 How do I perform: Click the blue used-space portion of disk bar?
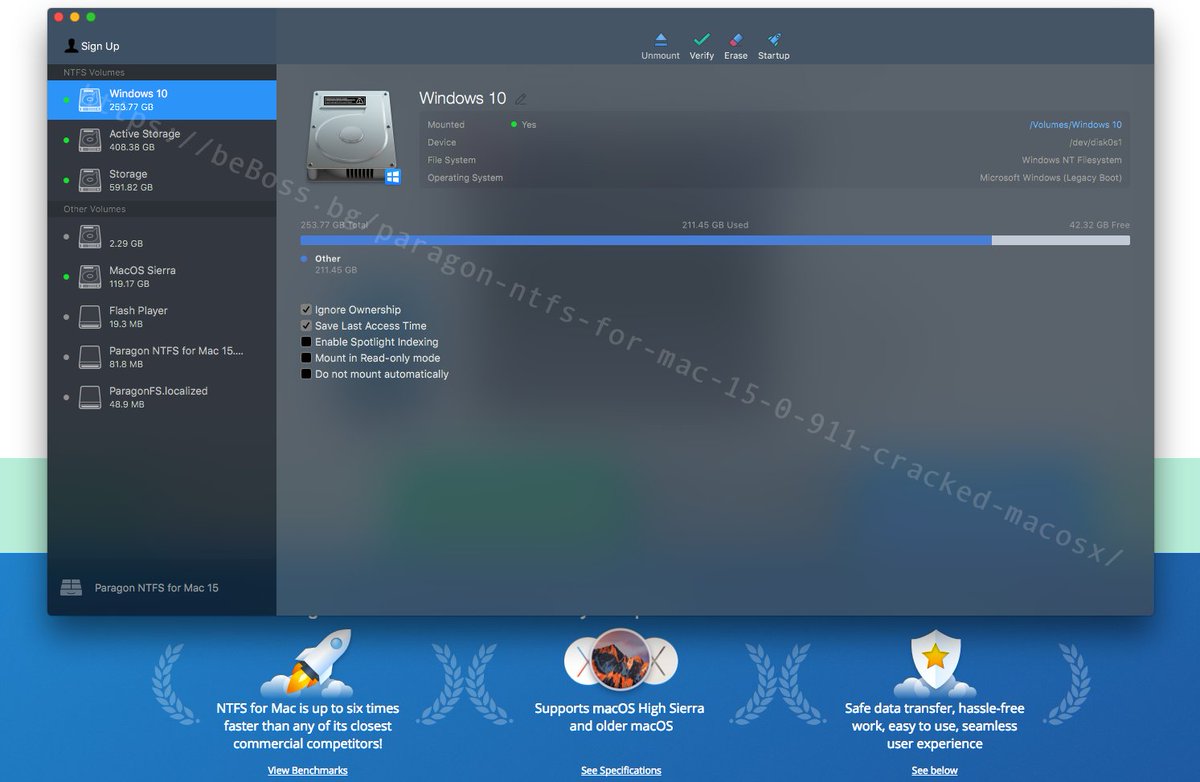tap(646, 240)
